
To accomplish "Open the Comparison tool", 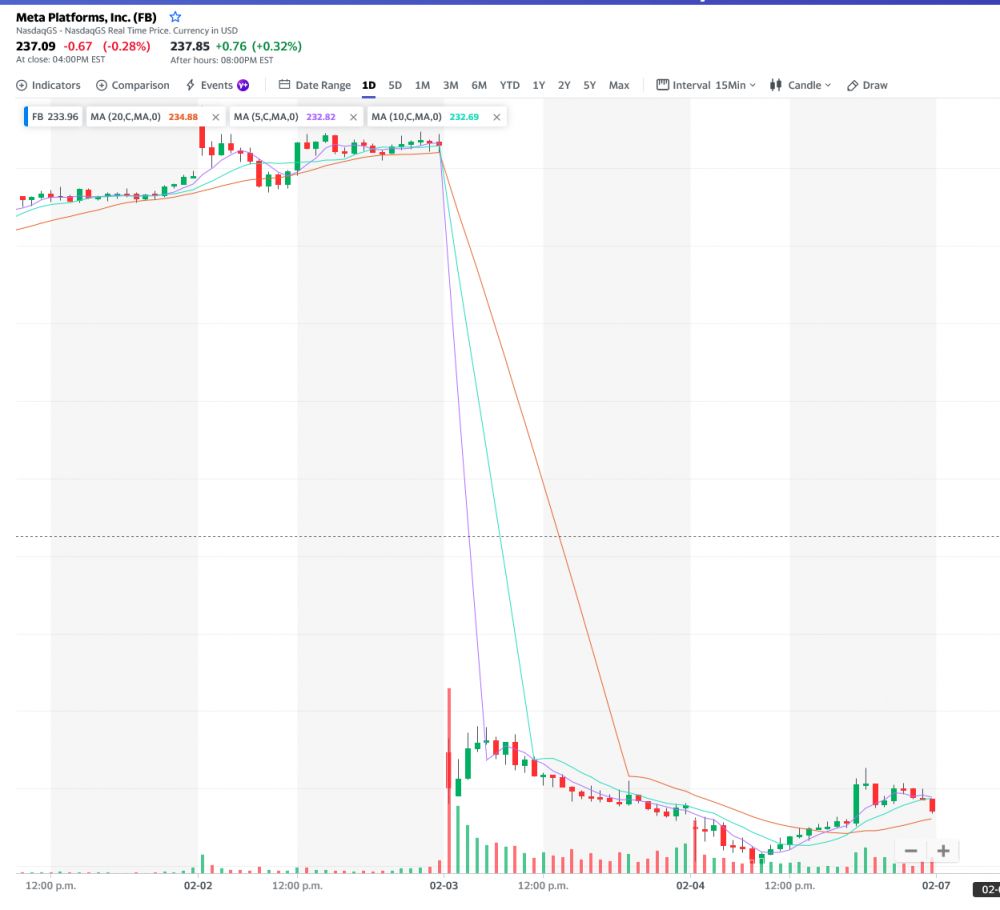I will point(133,85).
